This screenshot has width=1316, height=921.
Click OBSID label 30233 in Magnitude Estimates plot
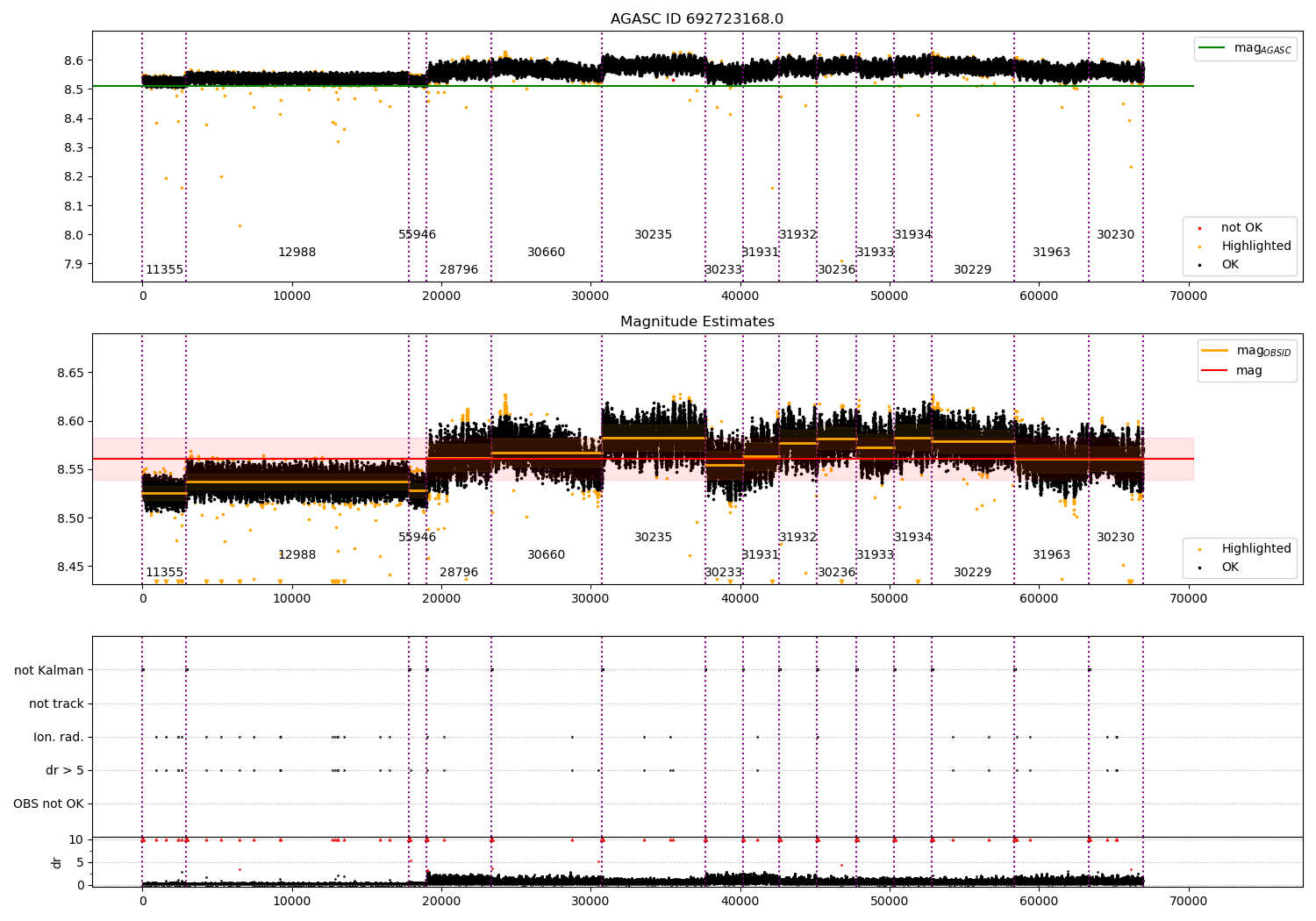click(x=724, y=573)
